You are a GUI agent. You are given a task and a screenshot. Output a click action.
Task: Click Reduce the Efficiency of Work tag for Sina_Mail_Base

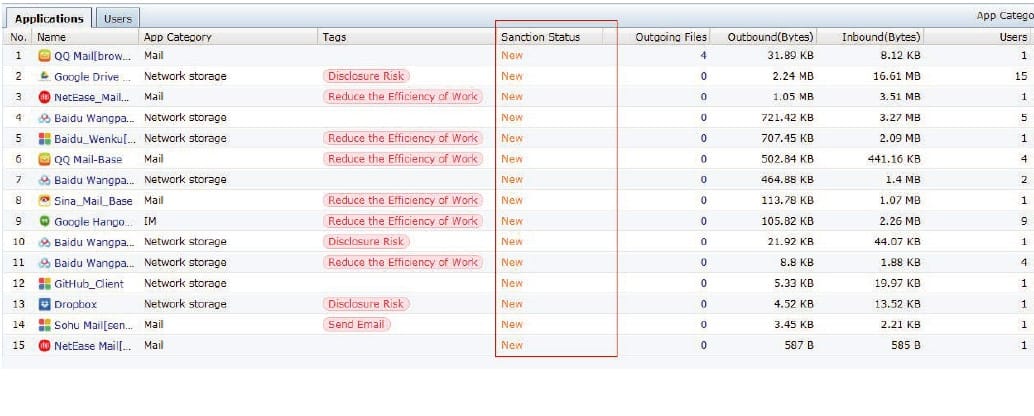(402, 200)
